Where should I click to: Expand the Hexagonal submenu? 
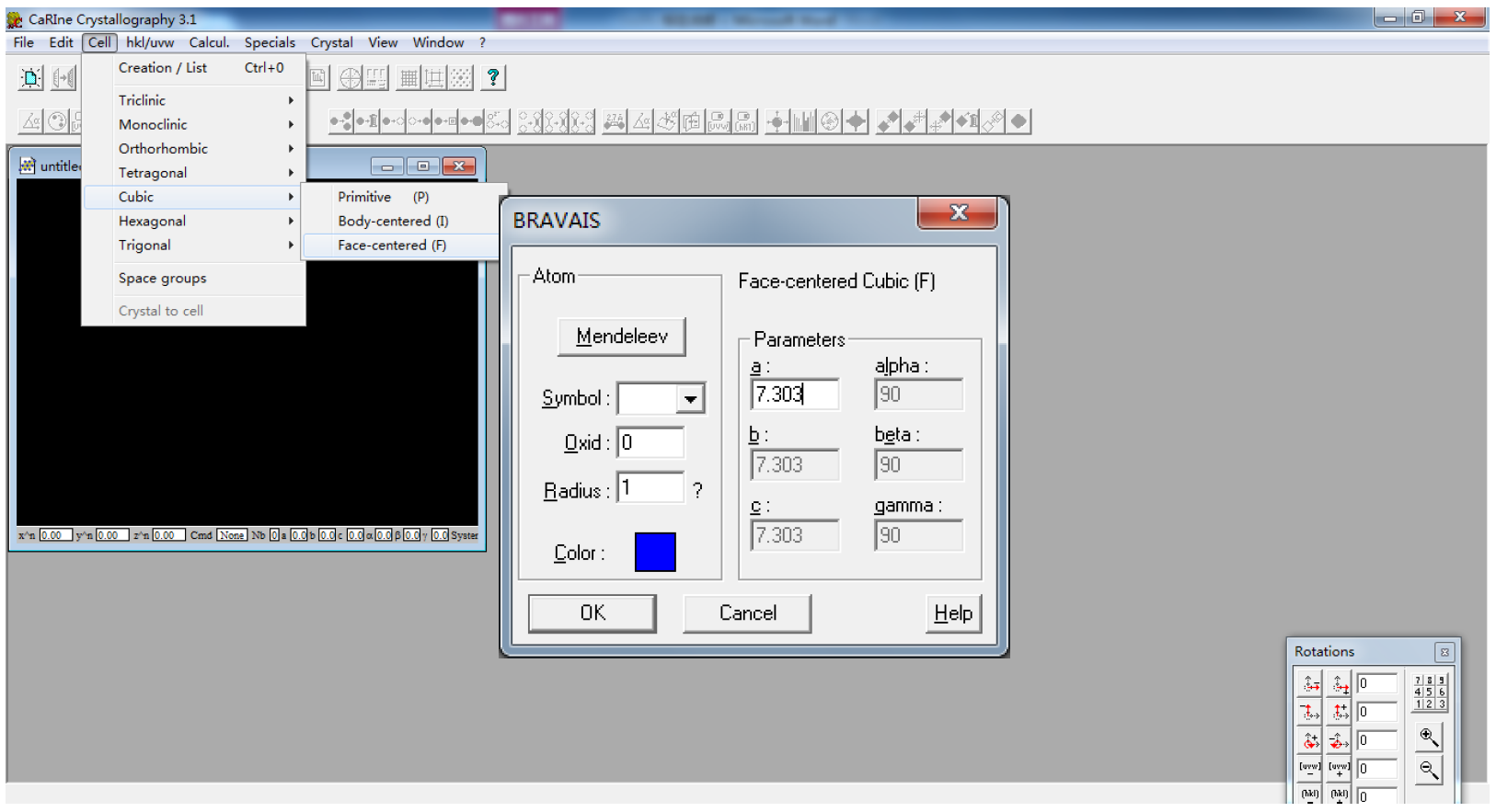[x=193, y=221]
